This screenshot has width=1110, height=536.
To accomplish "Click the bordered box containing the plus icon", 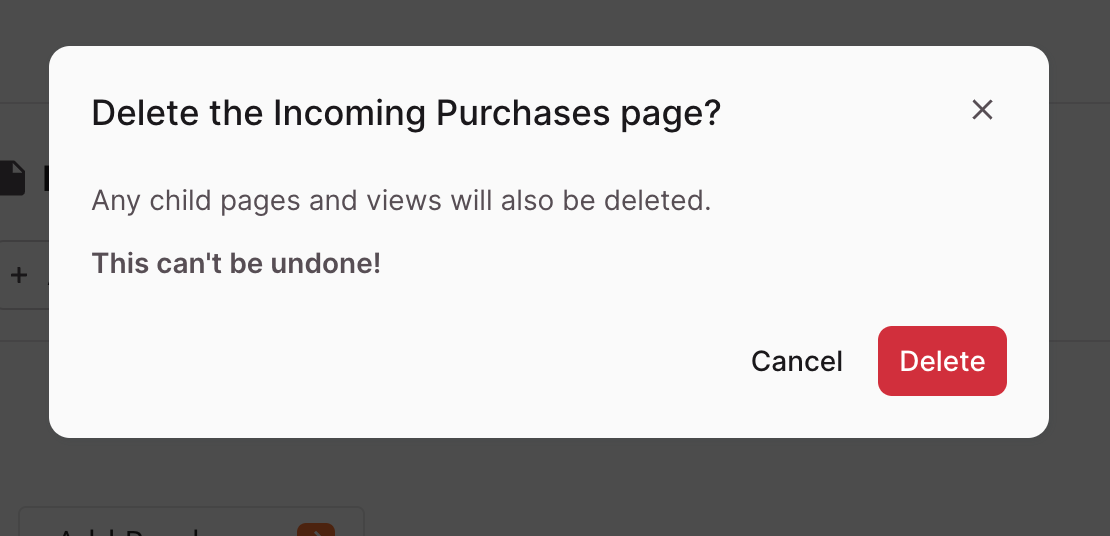I will (x=24, y=275).
